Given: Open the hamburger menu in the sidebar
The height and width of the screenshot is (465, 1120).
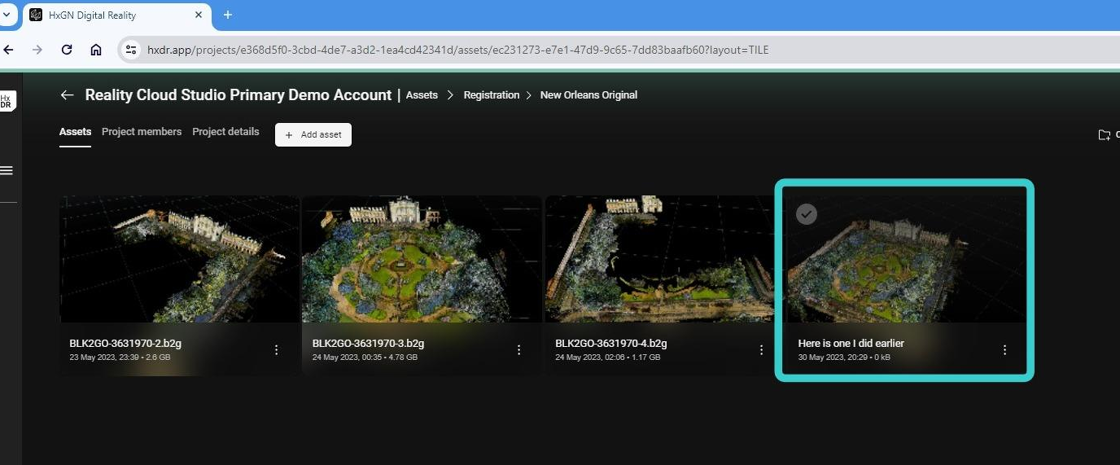Looking at the screenshot, I should (6, 171).
